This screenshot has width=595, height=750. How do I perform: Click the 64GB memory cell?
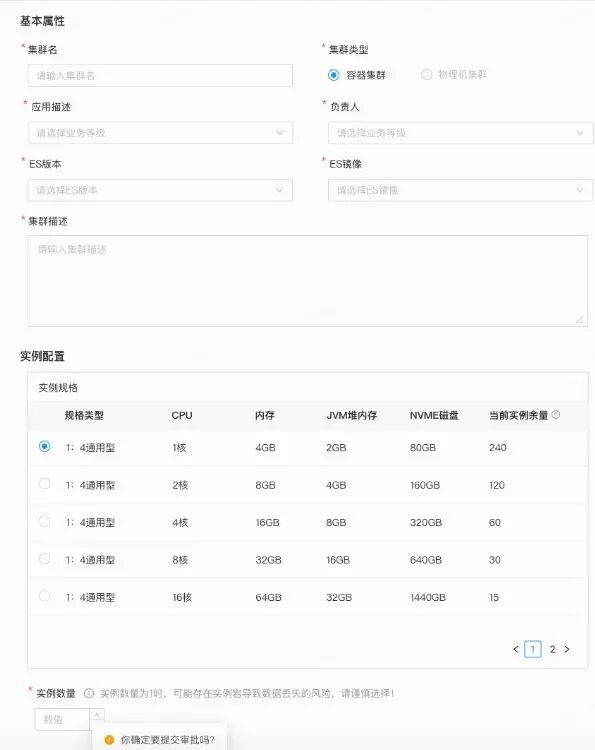268,597
